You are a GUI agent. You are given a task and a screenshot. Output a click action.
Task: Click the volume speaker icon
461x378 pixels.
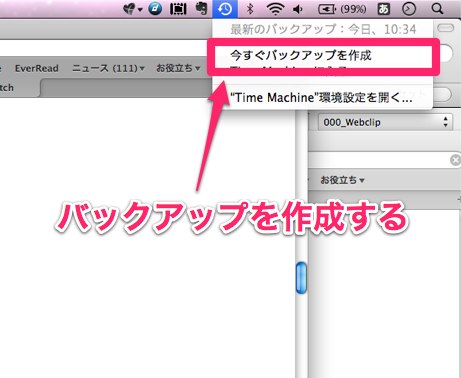point(298,9)
